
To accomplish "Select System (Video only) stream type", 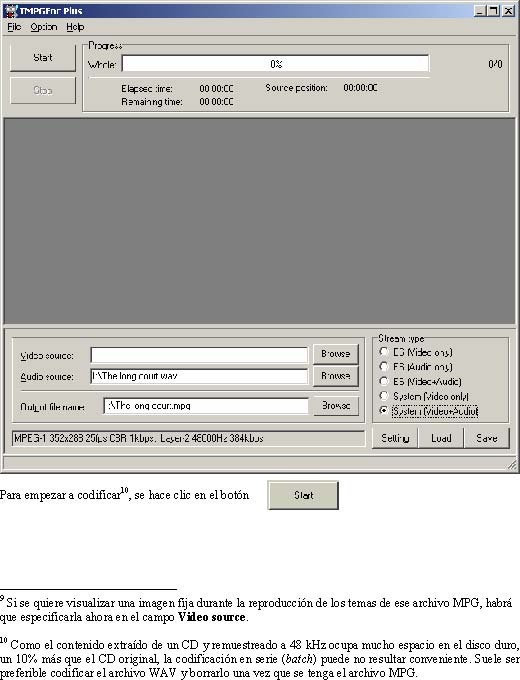I will (x=424, y=396).
